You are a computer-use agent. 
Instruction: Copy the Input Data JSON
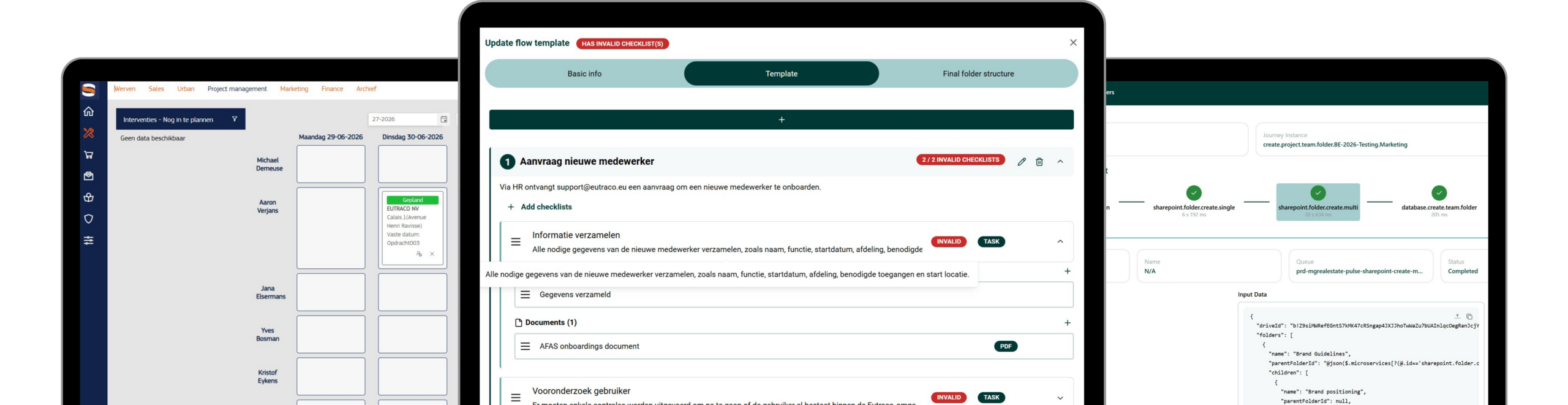point(1469,317)
